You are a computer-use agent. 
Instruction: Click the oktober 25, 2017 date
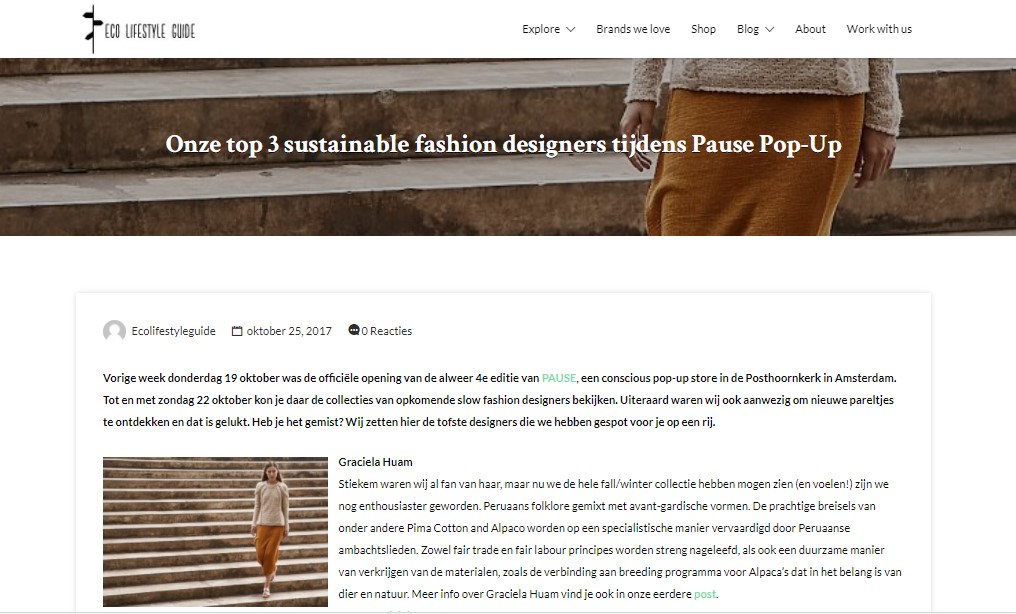[289, 331]
